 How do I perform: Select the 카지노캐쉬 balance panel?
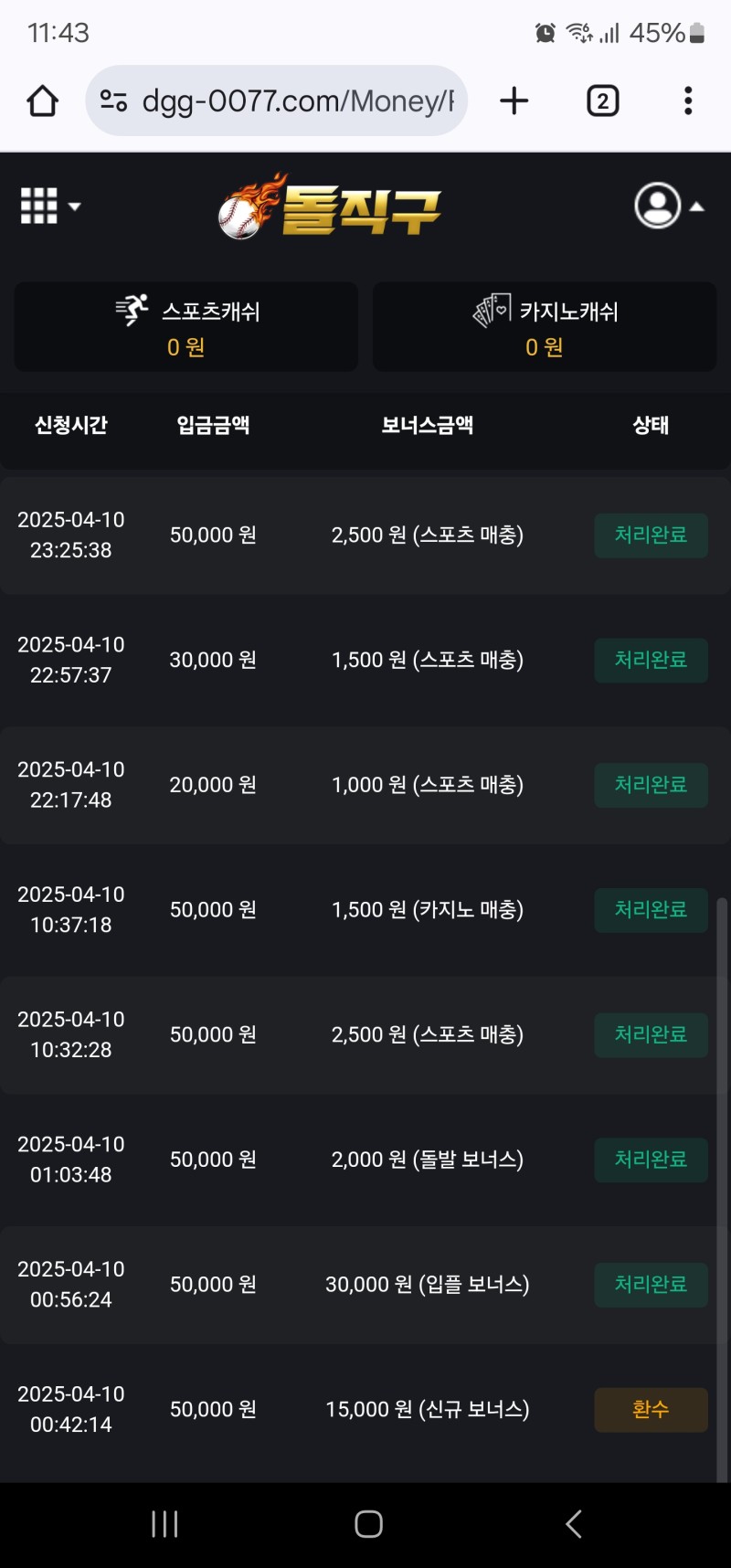(545, 327)
